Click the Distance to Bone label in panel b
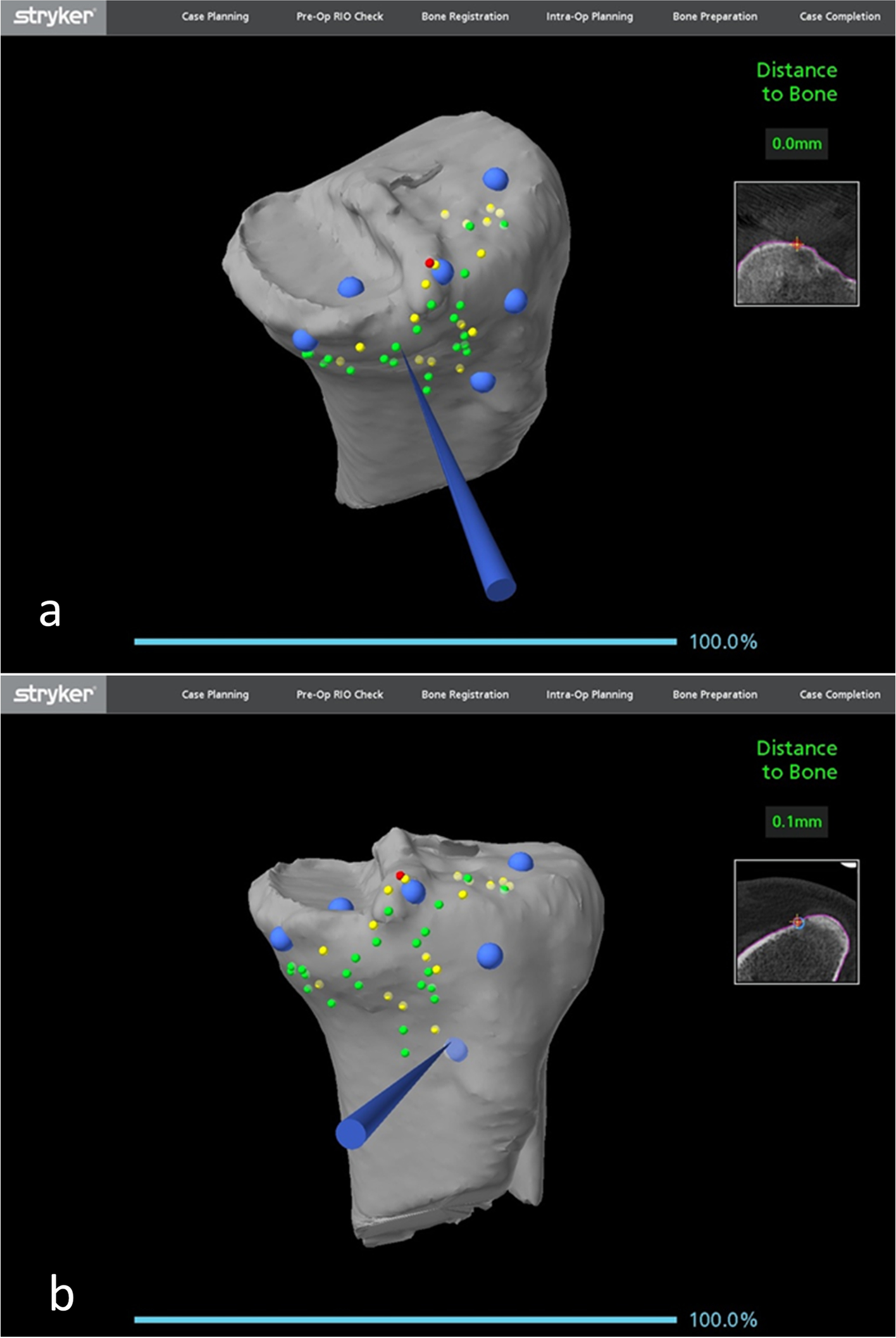The width and height of the screenshot is (896, 1338). pyautogui.click(x=797, y=760)
